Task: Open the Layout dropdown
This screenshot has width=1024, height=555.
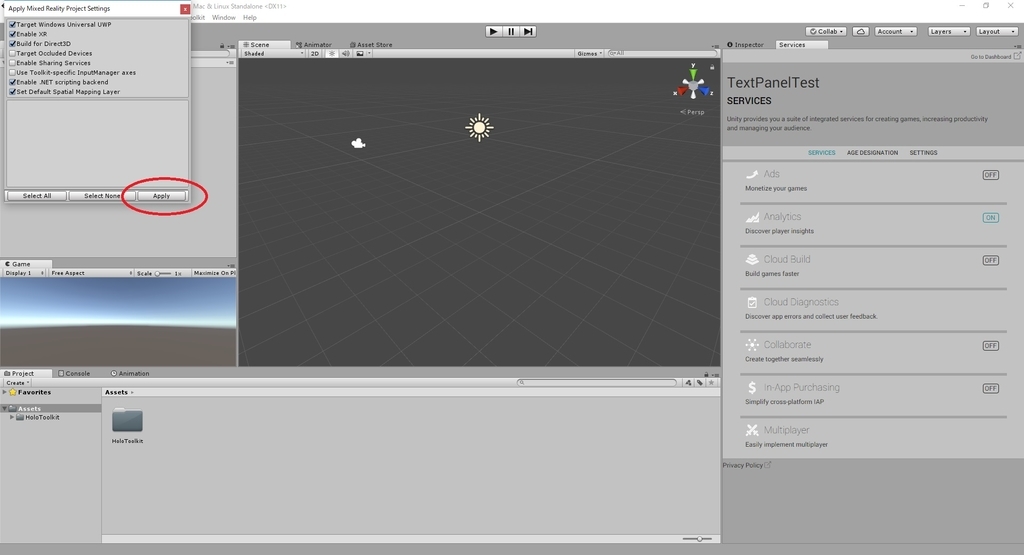Action: (997, 31)
